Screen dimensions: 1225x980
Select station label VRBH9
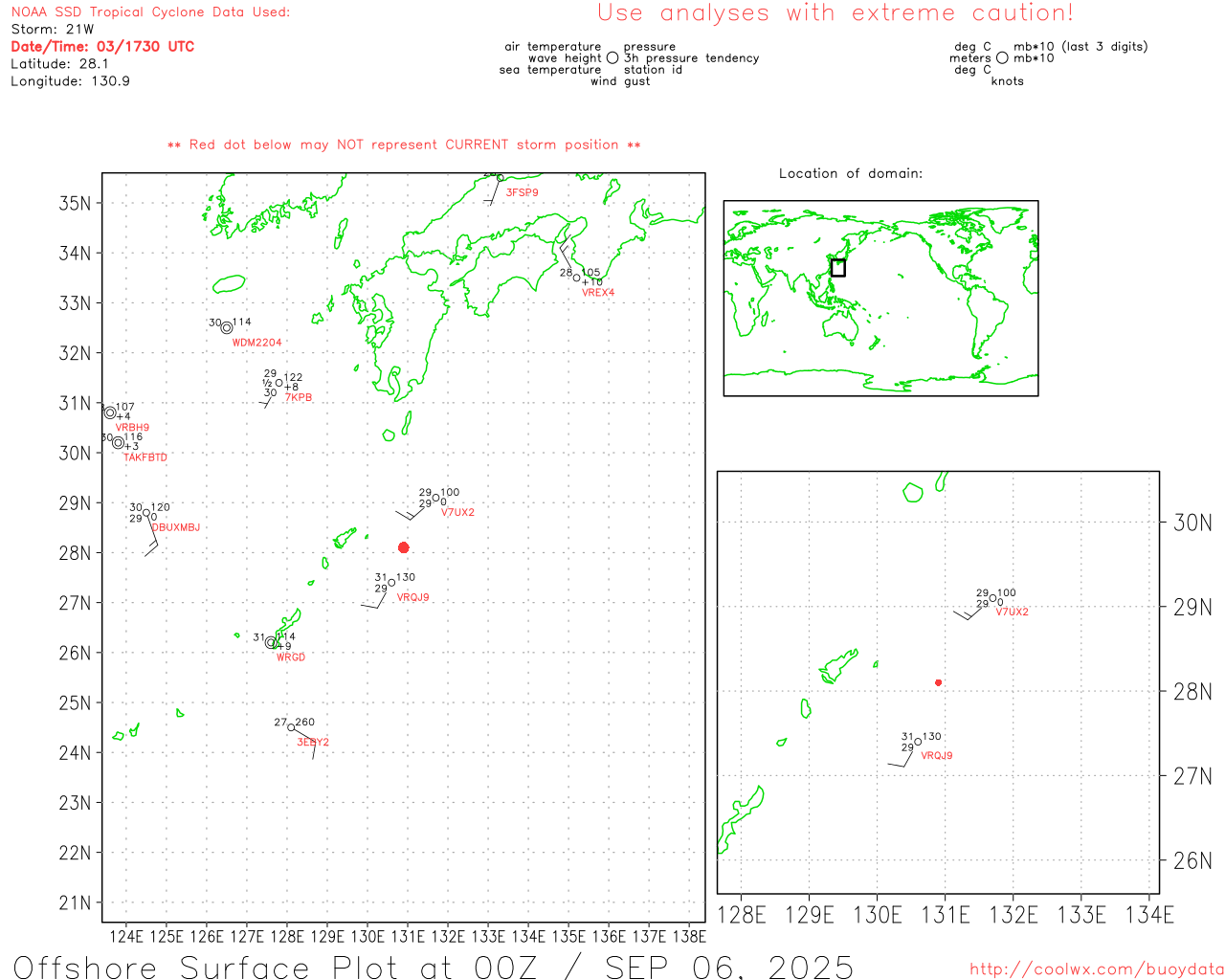(x=132, y=428)
